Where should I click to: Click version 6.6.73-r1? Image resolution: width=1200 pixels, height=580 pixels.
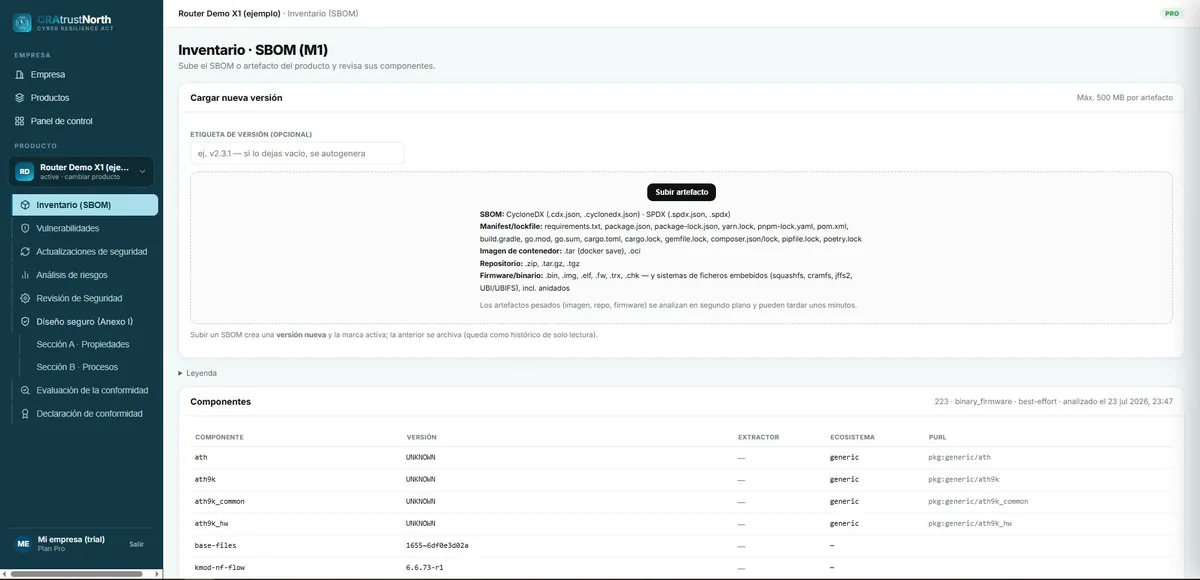[423, 567]
